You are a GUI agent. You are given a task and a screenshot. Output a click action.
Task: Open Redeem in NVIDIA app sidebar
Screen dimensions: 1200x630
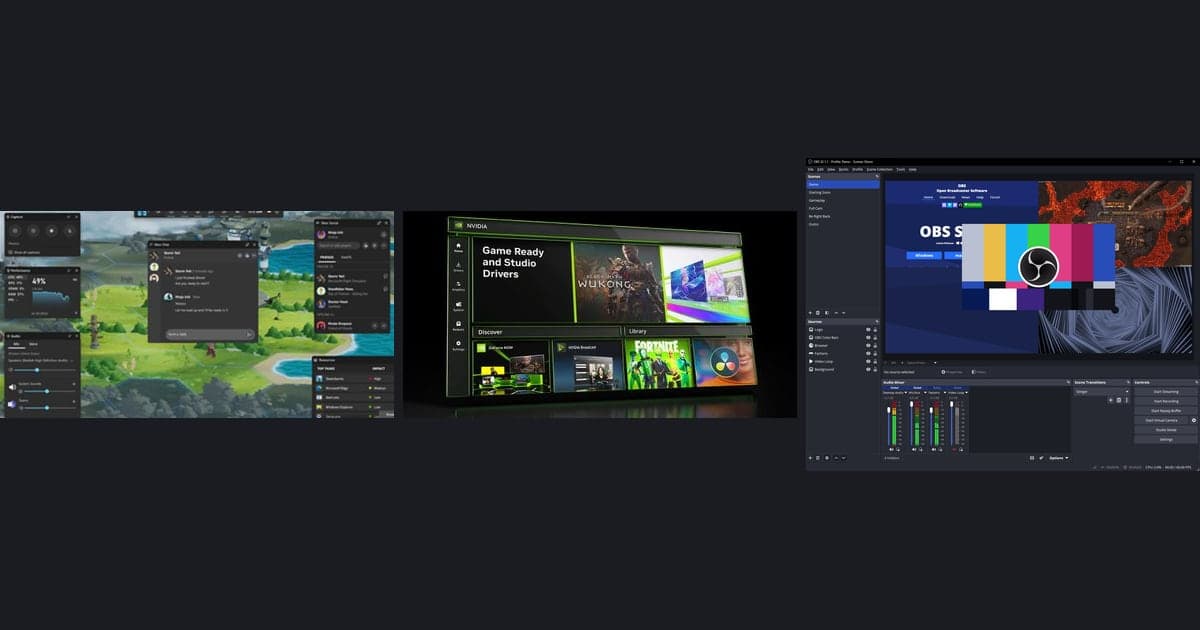[458, 325]
